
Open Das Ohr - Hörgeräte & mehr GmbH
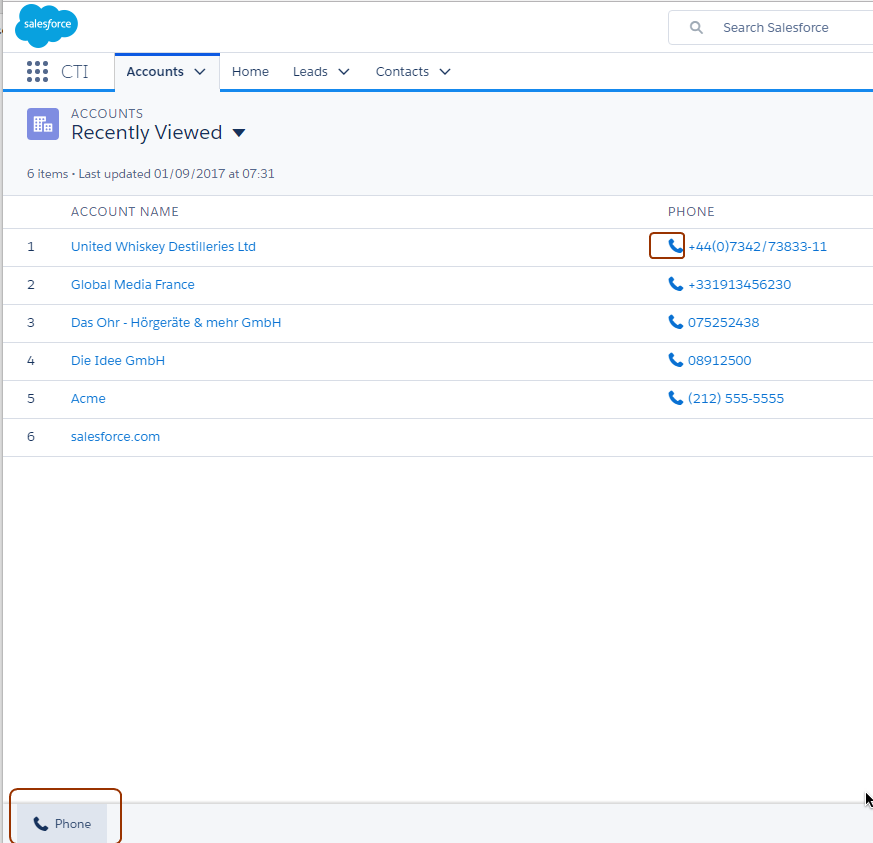point(176,322)
